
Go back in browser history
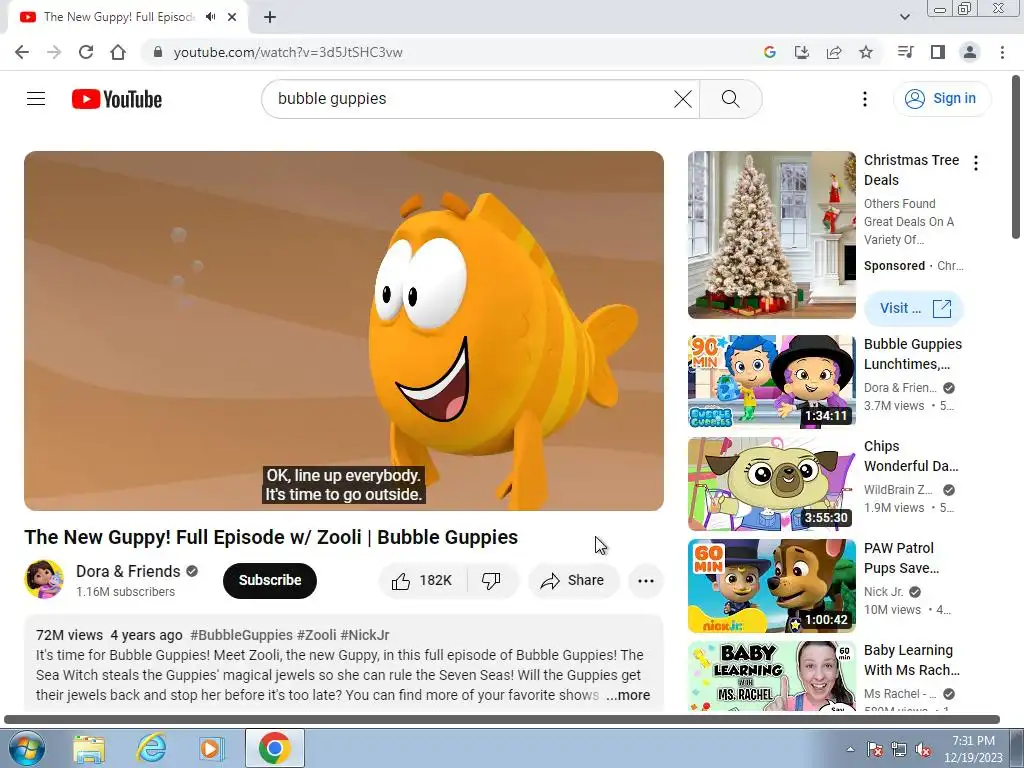(x=22, y=52)
